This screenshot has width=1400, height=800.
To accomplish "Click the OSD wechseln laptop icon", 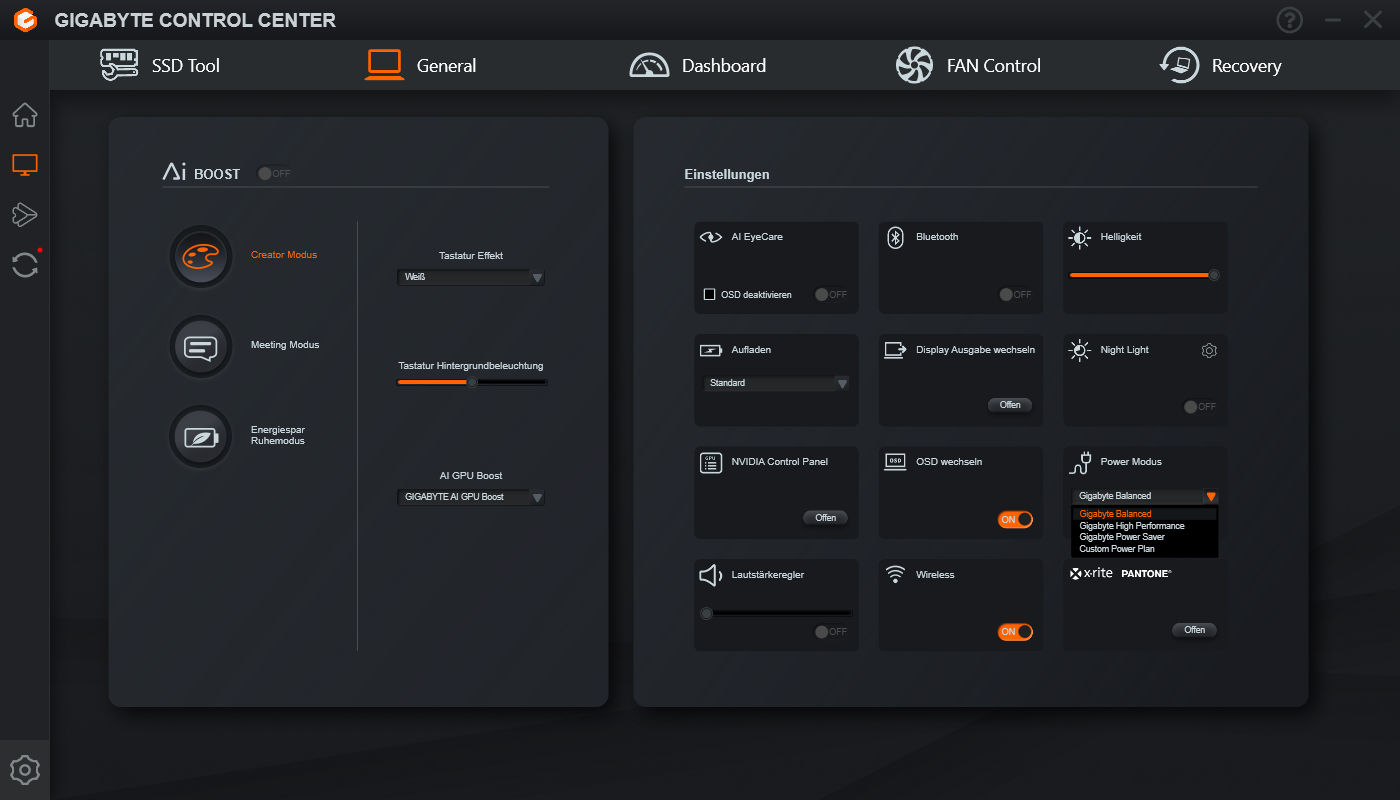I will click(x=895, y=462).
